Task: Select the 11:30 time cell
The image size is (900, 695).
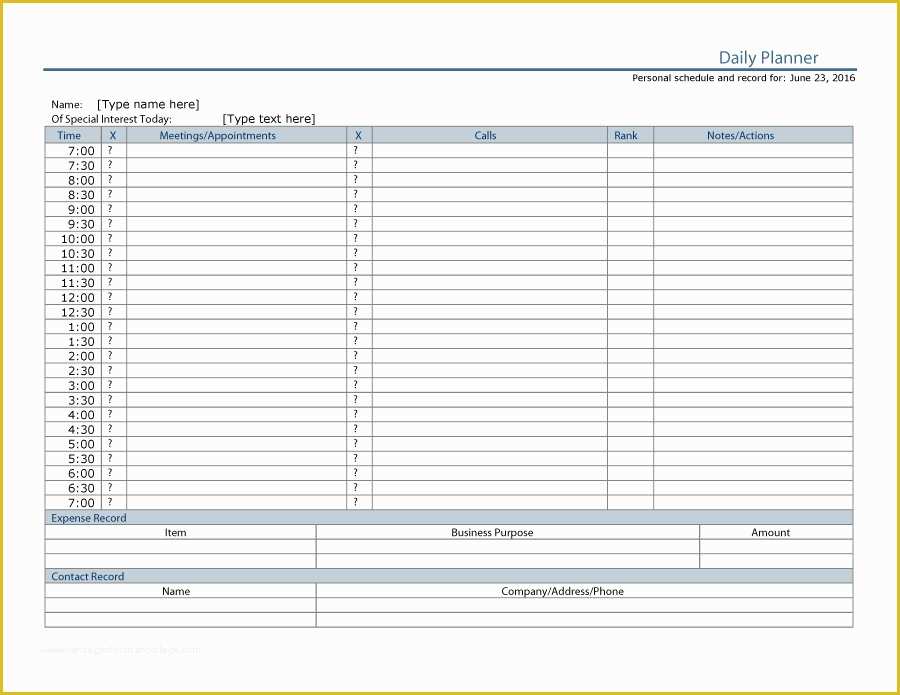Action: (73, 282)
